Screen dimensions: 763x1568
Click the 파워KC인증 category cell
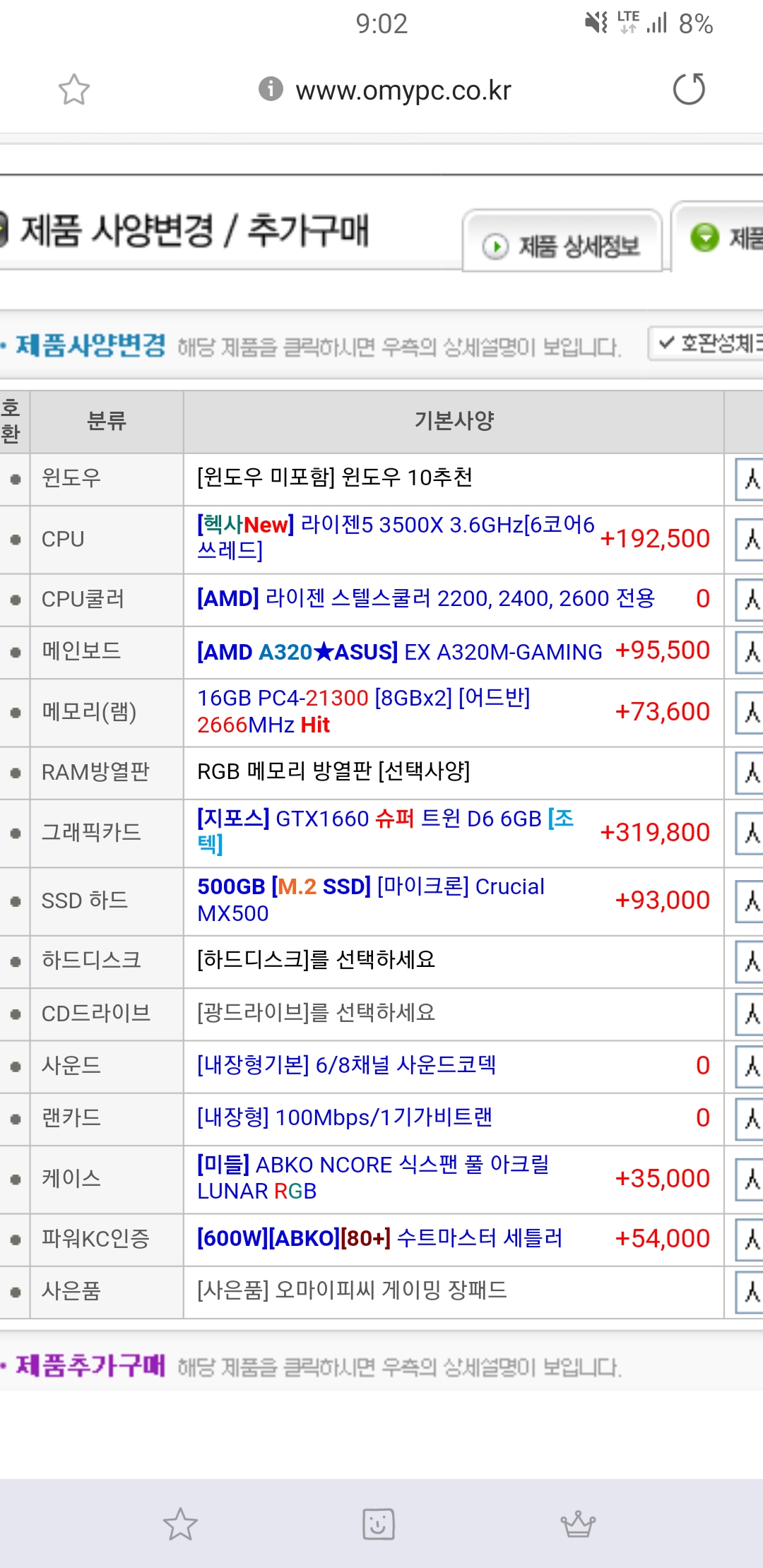[x=106, y=1240]
